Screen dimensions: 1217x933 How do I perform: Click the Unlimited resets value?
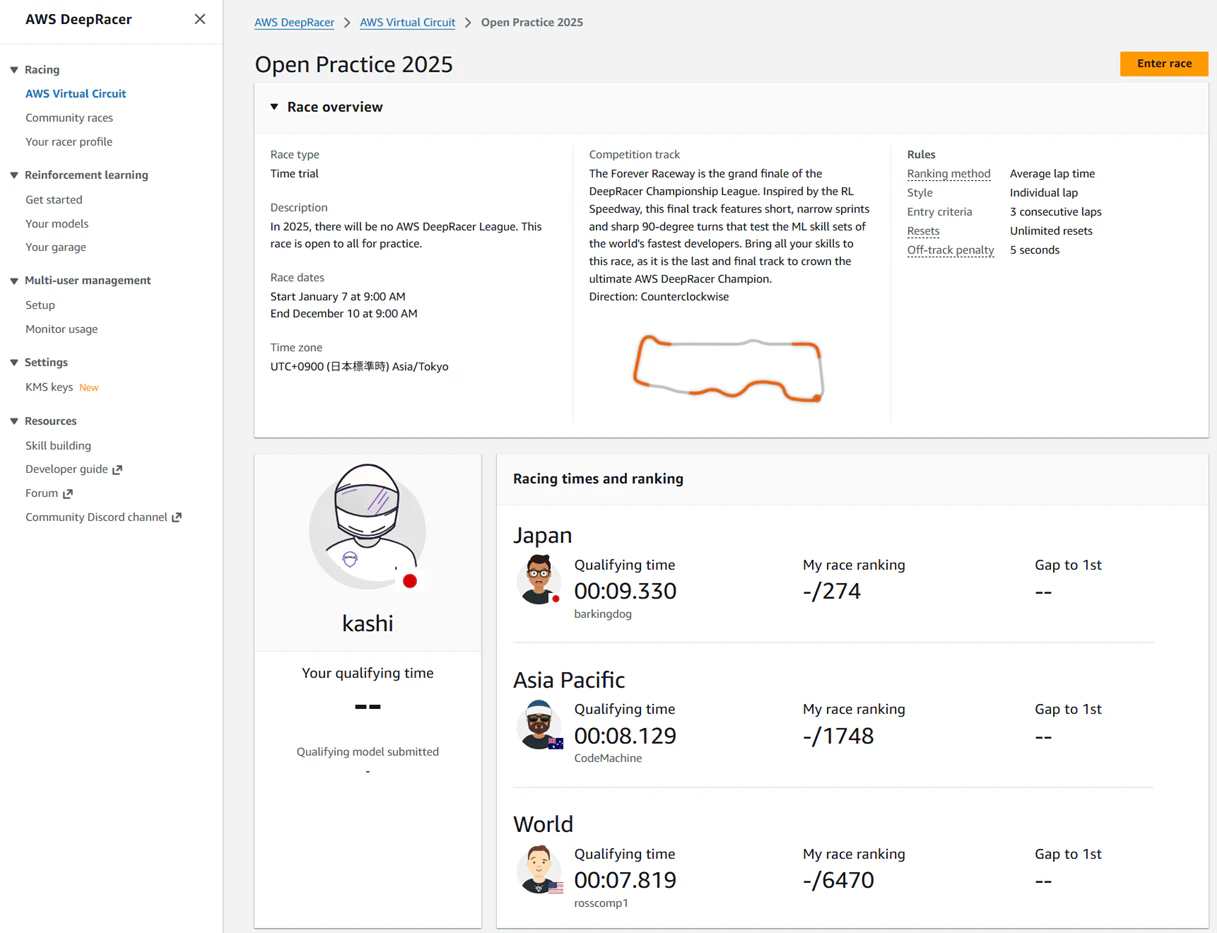coord(1051,231)
